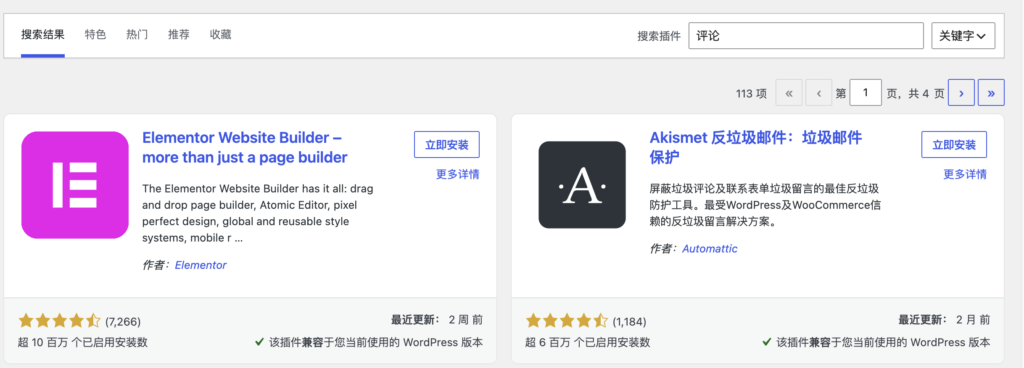Open the Elementor Website Builder title link
The height and width of the screenshot is (368, 1024).
coord(245,147)
